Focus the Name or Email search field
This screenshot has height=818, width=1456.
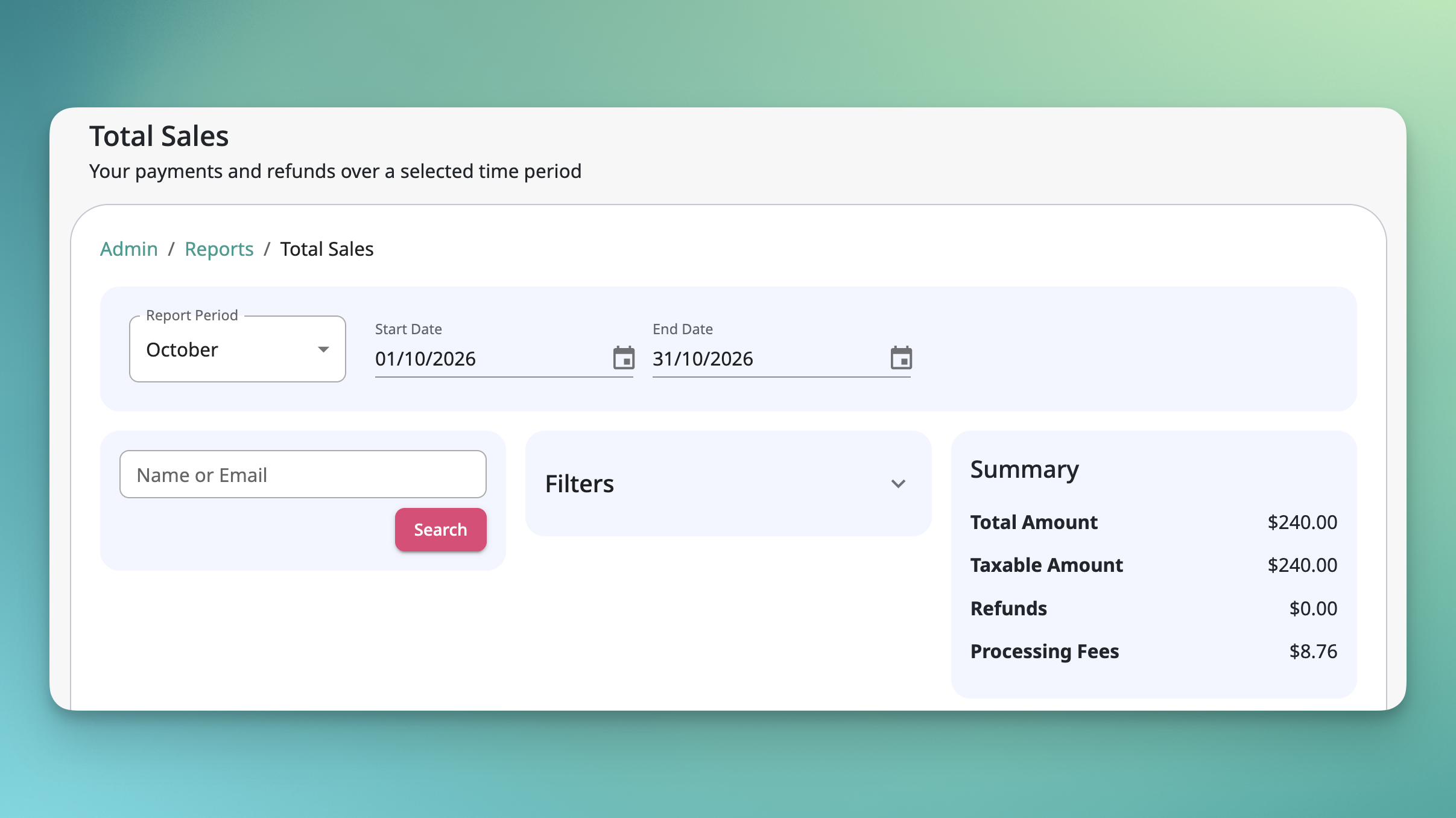coord(303,475)
